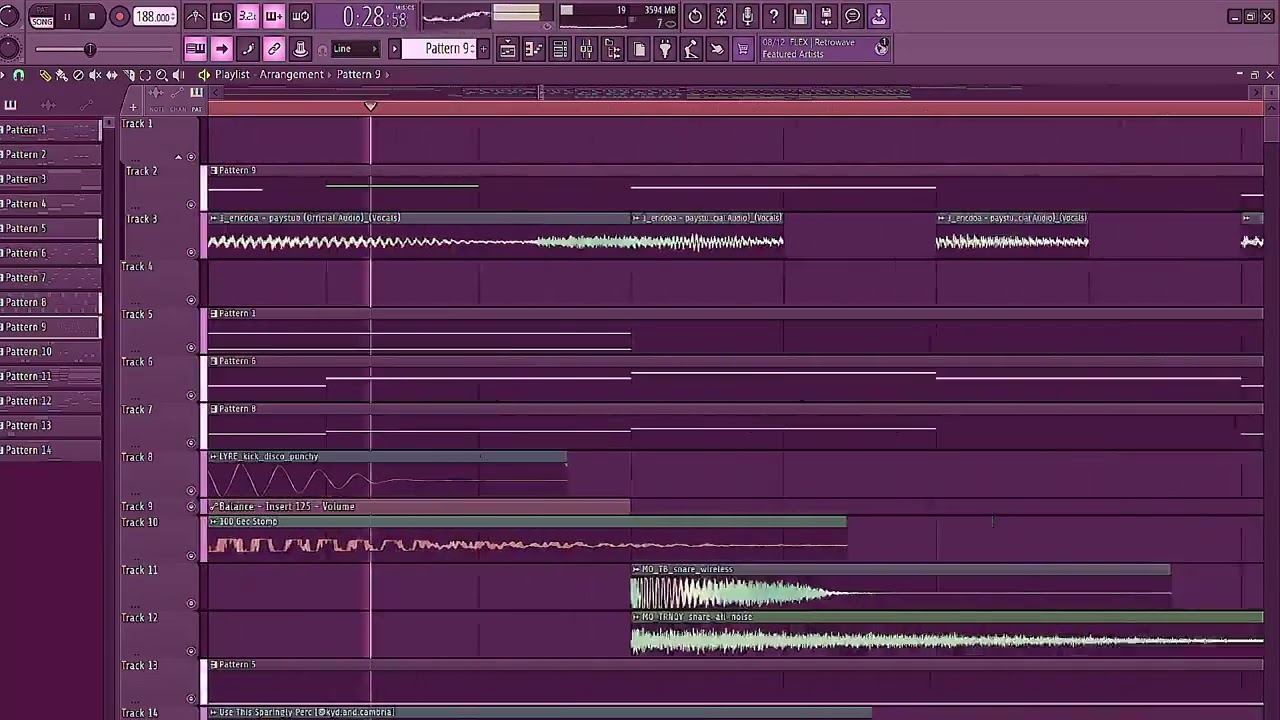
Task: Select Pattern 5 in picker list
Action: click(x=50, y=228)
